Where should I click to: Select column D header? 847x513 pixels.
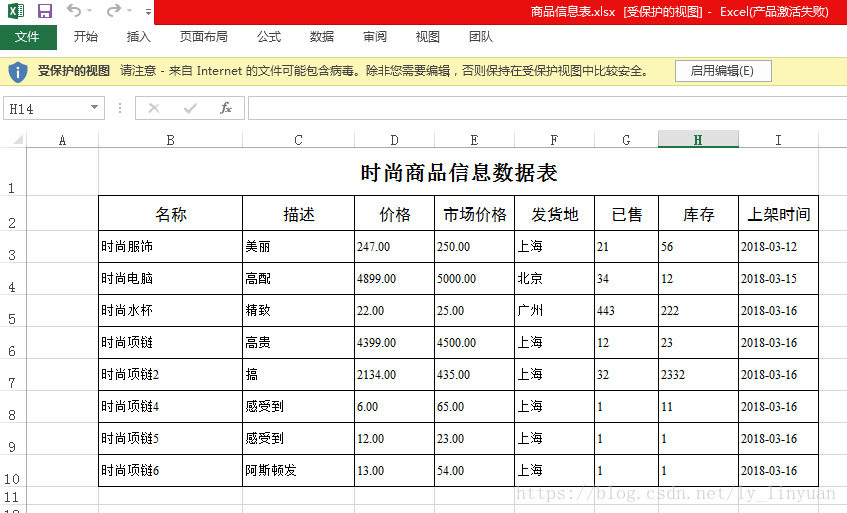pos(394,140)
